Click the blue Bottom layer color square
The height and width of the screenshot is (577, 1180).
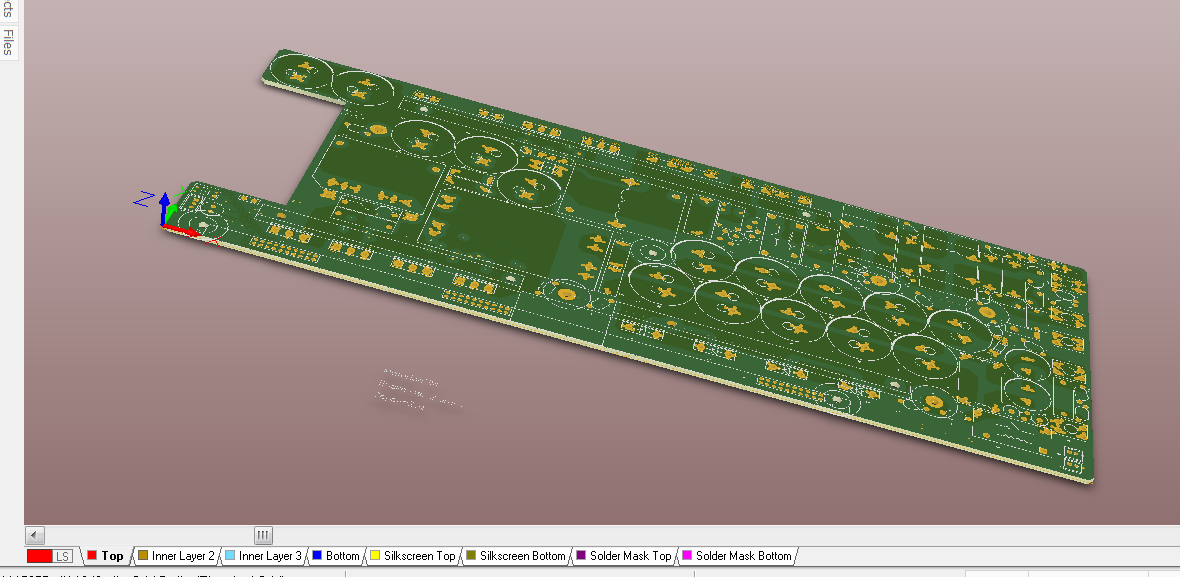tap(317, 556)
